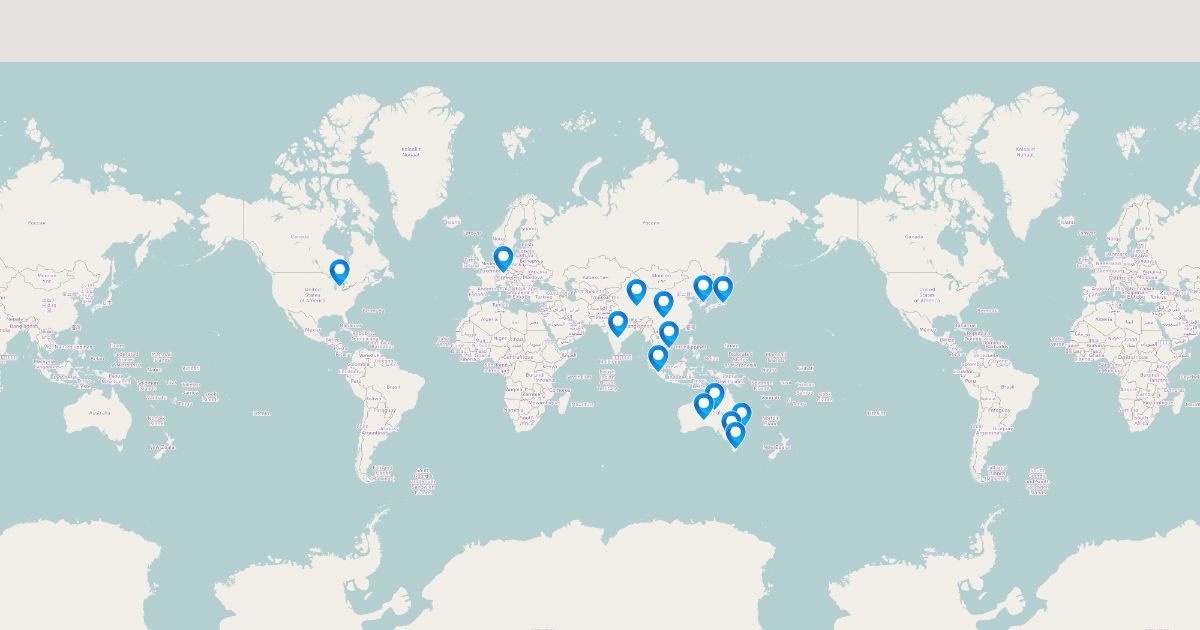Image resolution: width=1200 pixels, height=630 pixels.
Task: Click the United States label below the Great Lakes pin
Action: [x=313, y=297]
